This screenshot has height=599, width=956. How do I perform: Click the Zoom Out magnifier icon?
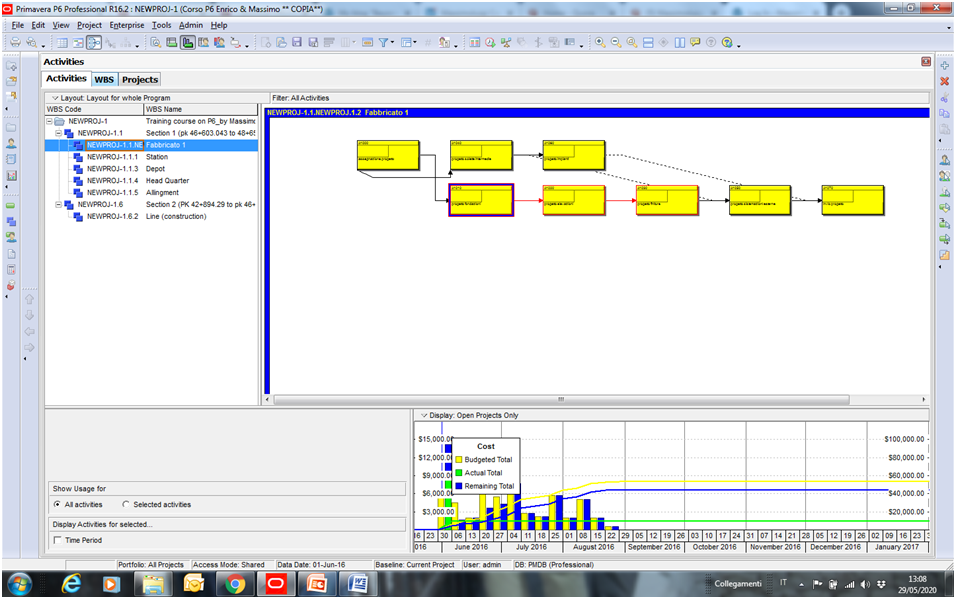tap(616, 42)
